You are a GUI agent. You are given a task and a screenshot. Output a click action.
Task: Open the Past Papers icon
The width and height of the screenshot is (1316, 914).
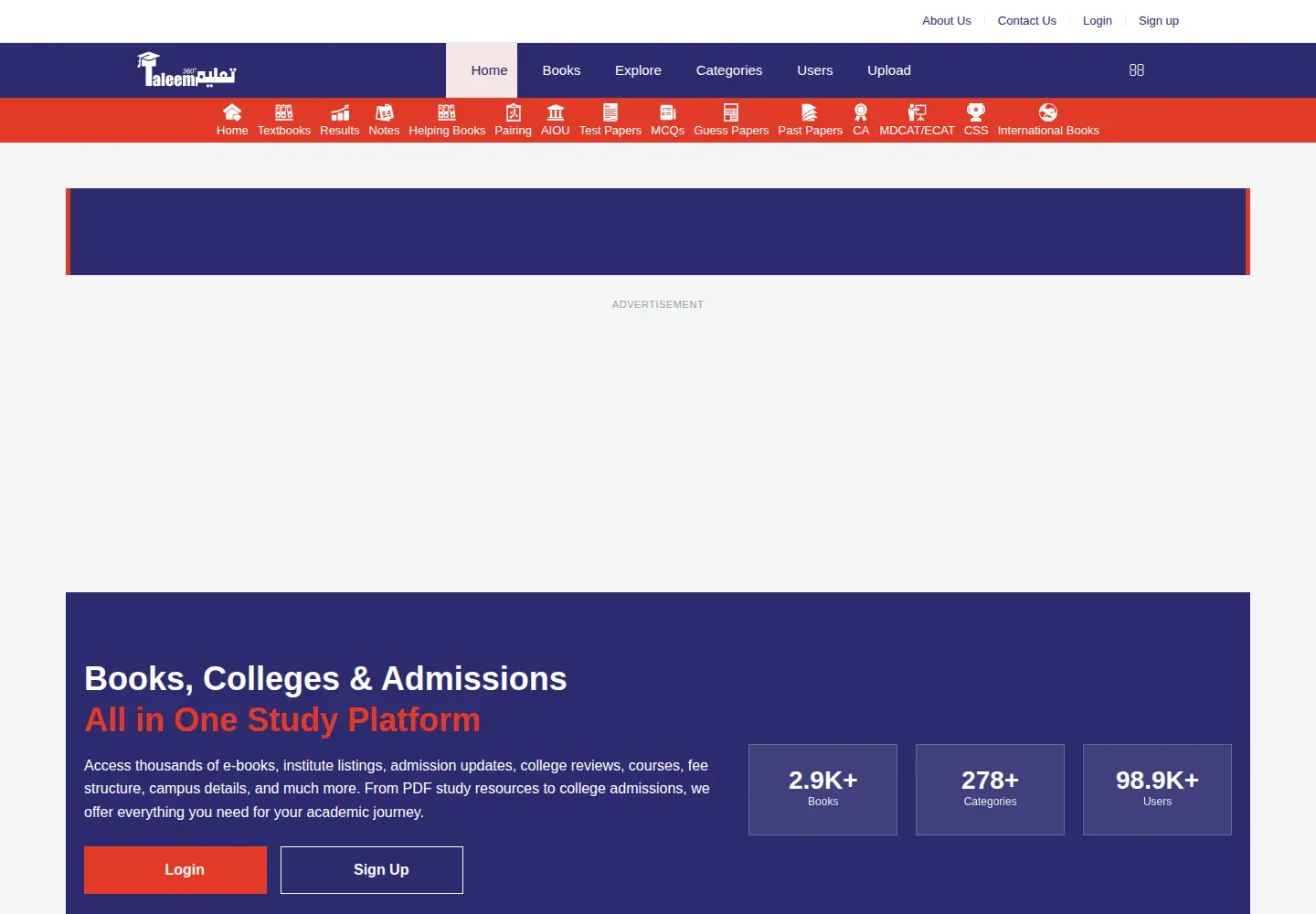(x=810, y=112)
